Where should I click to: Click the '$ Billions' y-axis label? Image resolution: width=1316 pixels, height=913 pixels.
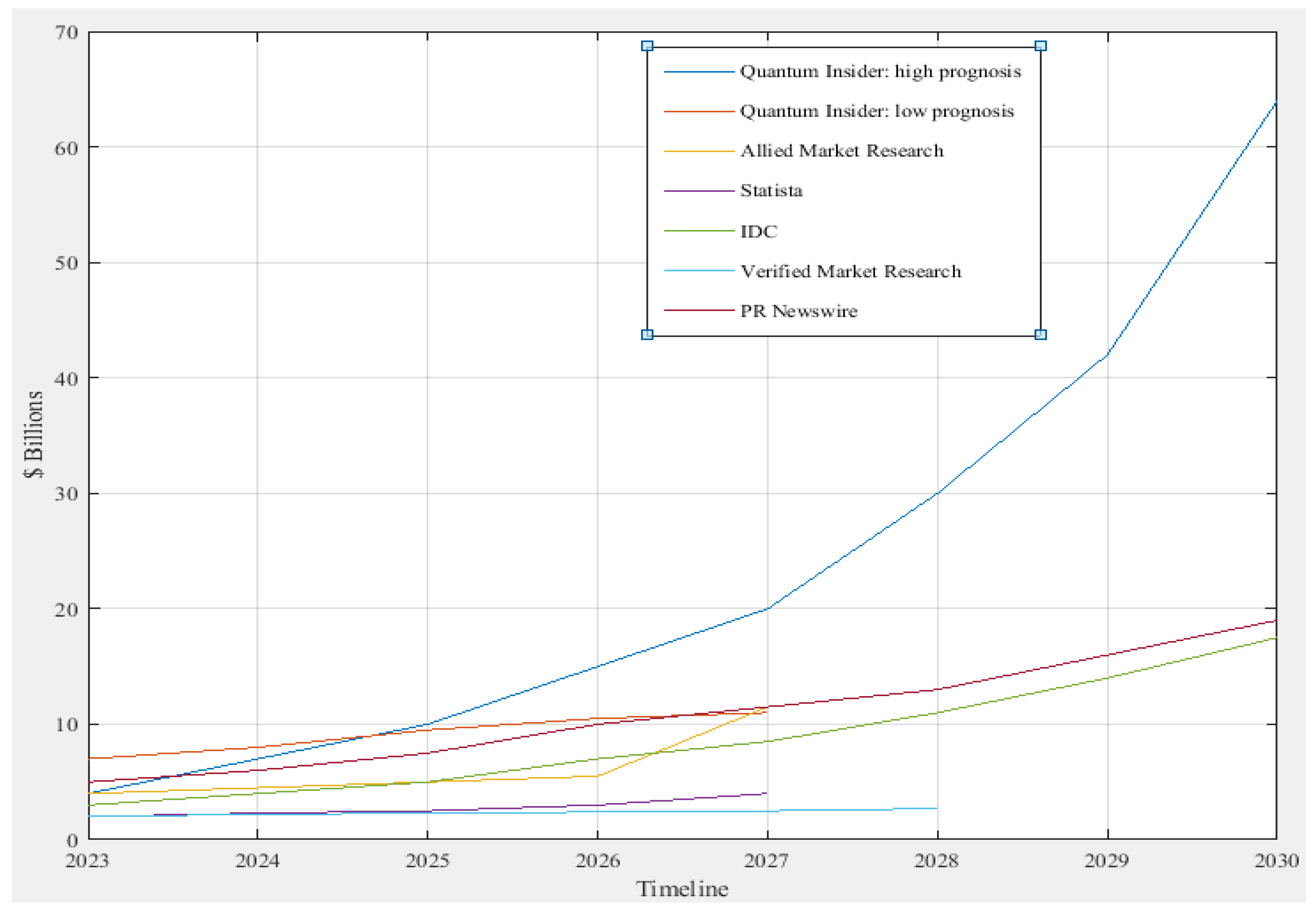(x=34, y=435)
